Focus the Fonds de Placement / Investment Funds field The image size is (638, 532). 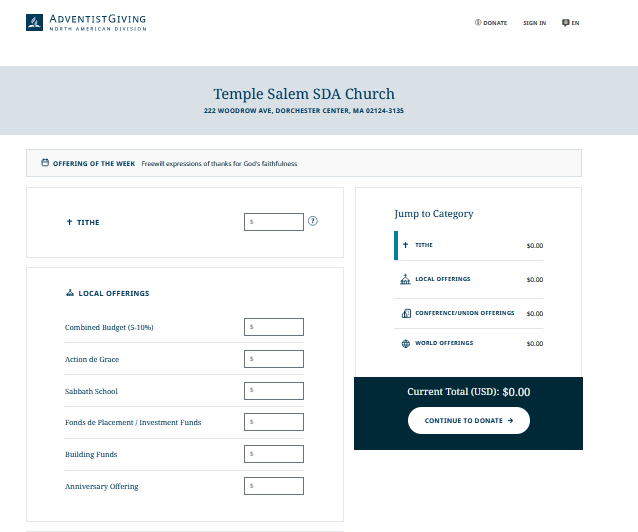274,422
